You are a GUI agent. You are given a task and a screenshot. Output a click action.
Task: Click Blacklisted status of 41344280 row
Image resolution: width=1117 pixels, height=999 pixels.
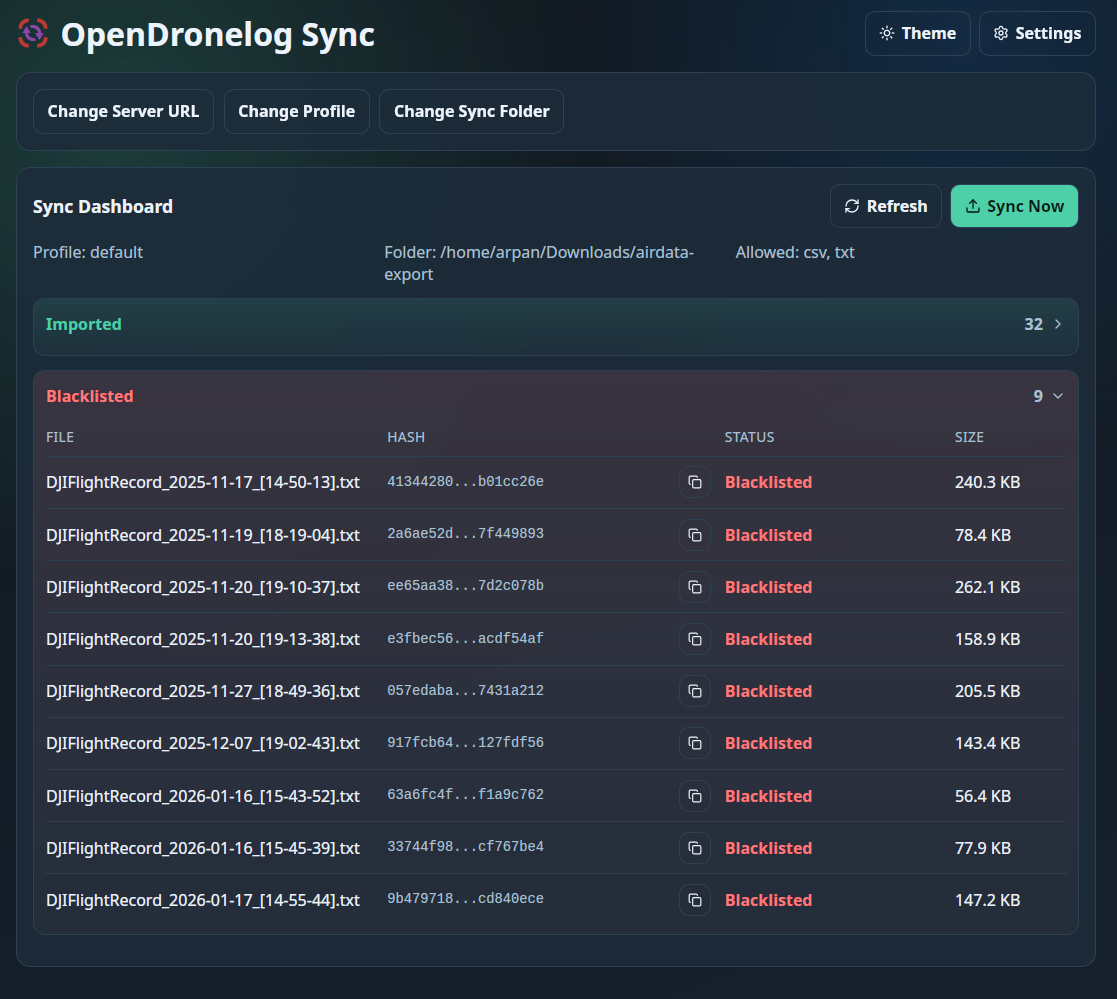coord(769,482)
